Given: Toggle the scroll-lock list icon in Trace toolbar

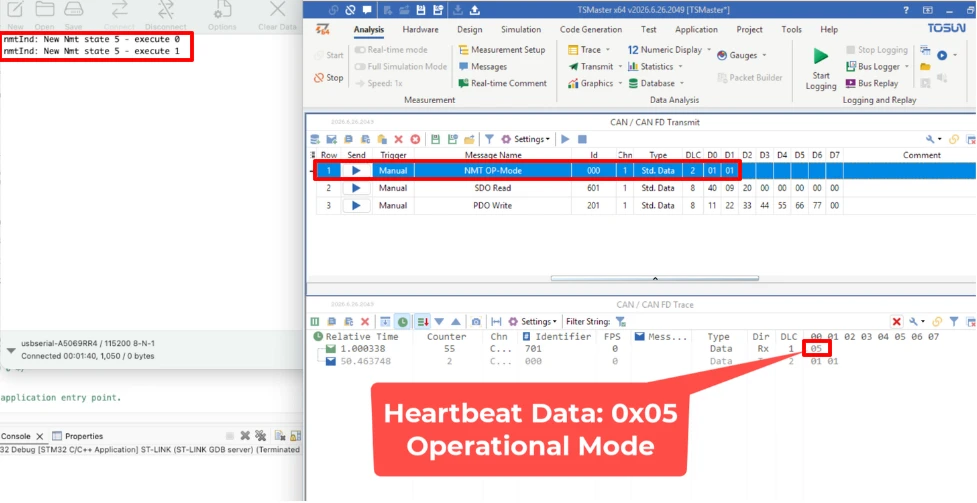Looking at the screenshot, I should point(423,322).
